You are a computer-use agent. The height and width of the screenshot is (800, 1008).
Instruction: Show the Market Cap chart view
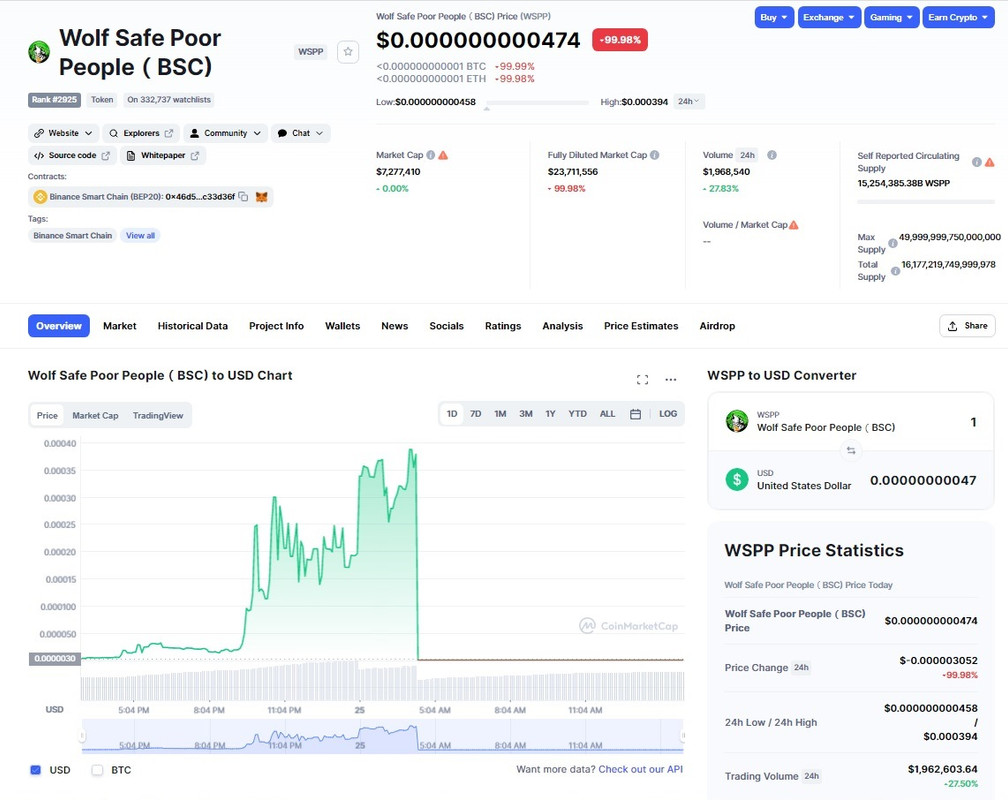95,415
